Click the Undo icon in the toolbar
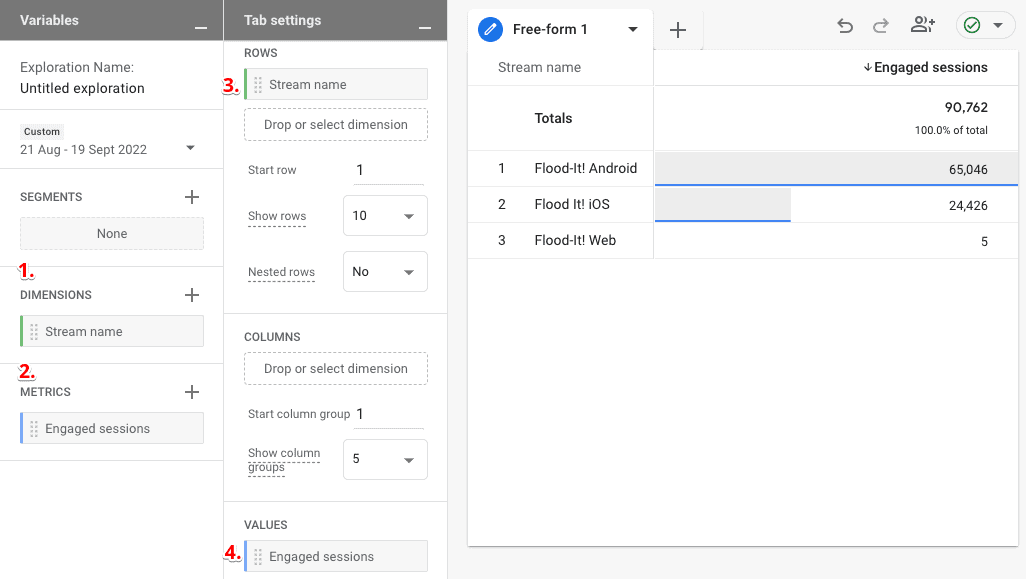The image size is (1026, 579). pos(845,26)
